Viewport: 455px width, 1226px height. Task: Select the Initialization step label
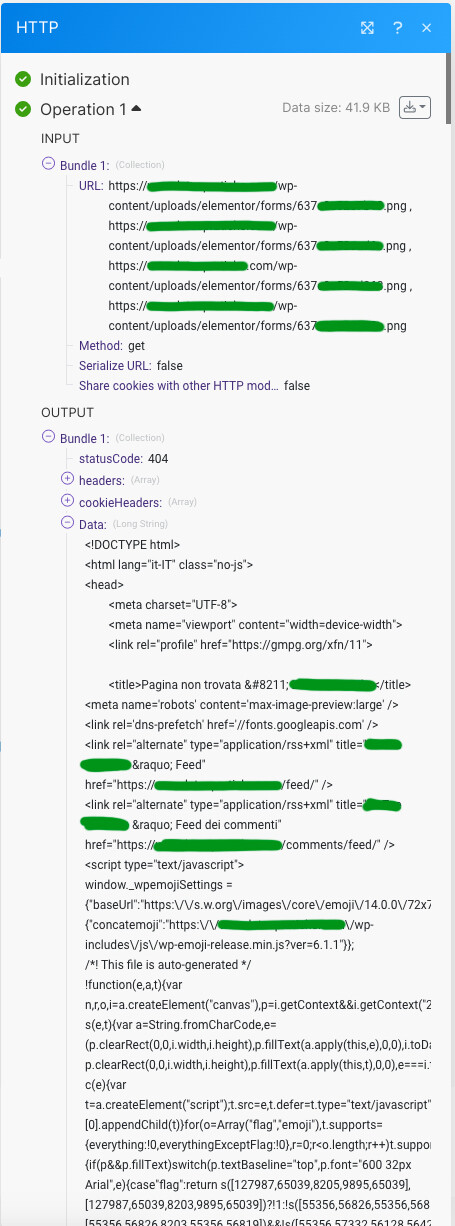click(85, 79)
